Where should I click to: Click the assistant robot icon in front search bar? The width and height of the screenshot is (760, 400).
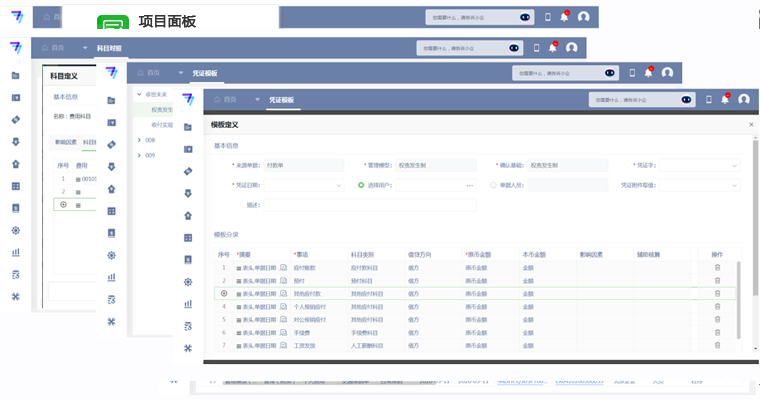(685, 99)
